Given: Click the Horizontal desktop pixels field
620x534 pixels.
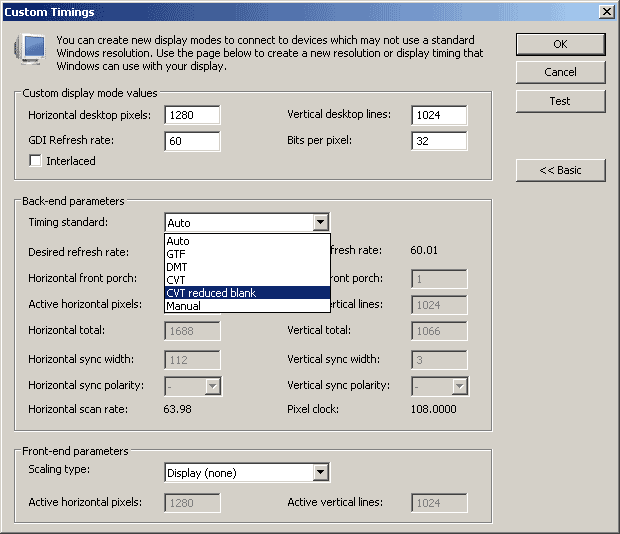Looking at the screenshot, I should tap(192, 115).
